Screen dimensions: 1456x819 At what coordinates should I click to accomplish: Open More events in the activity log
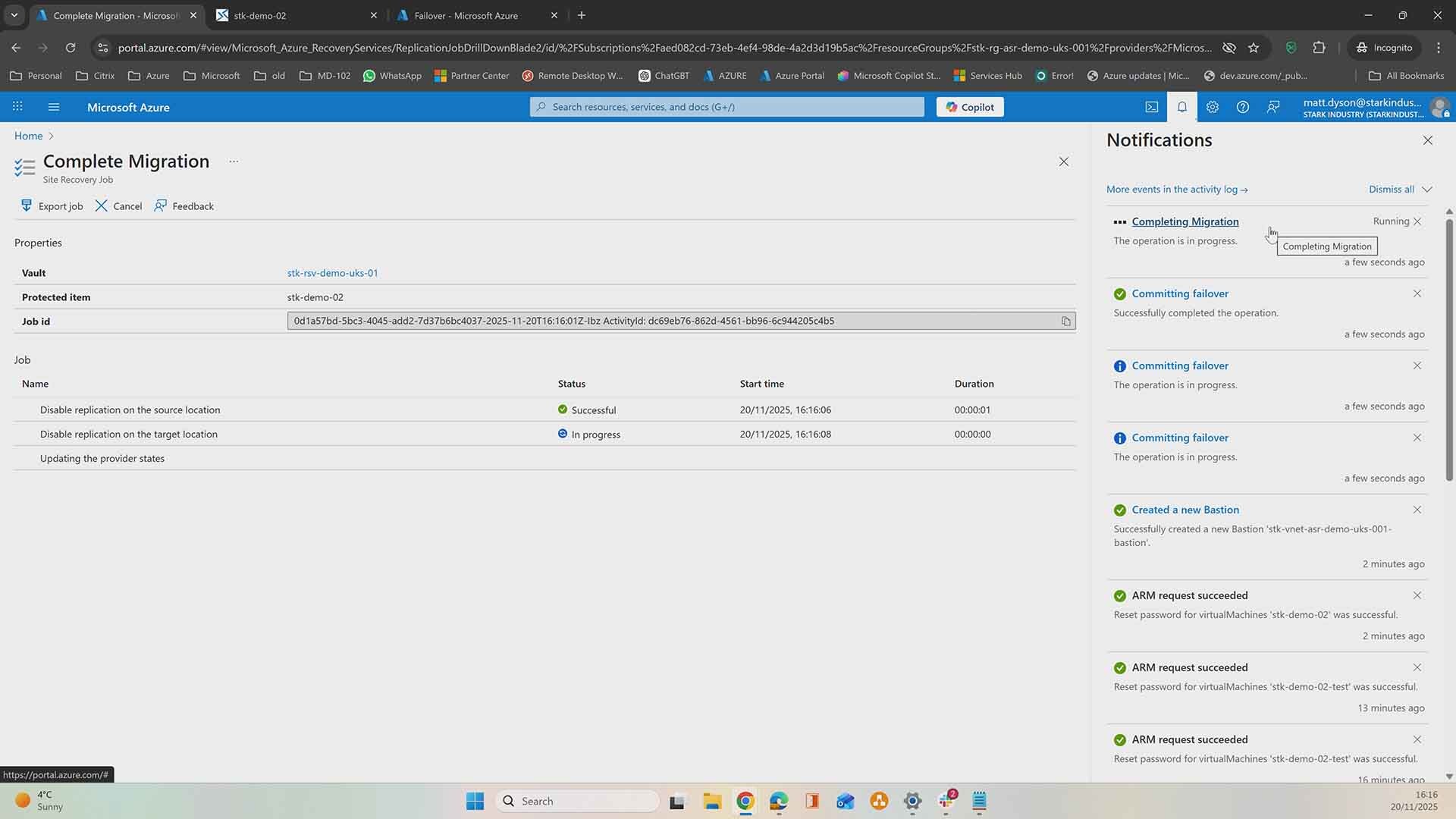click(1176, 190)
